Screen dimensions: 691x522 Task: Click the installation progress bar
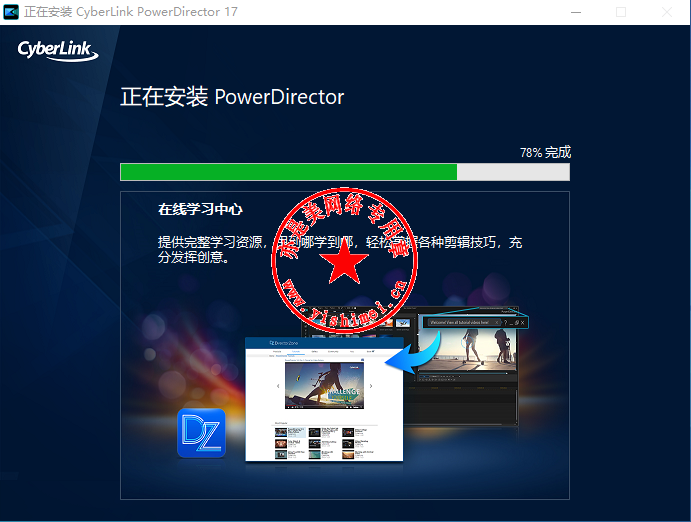(345, 172)
